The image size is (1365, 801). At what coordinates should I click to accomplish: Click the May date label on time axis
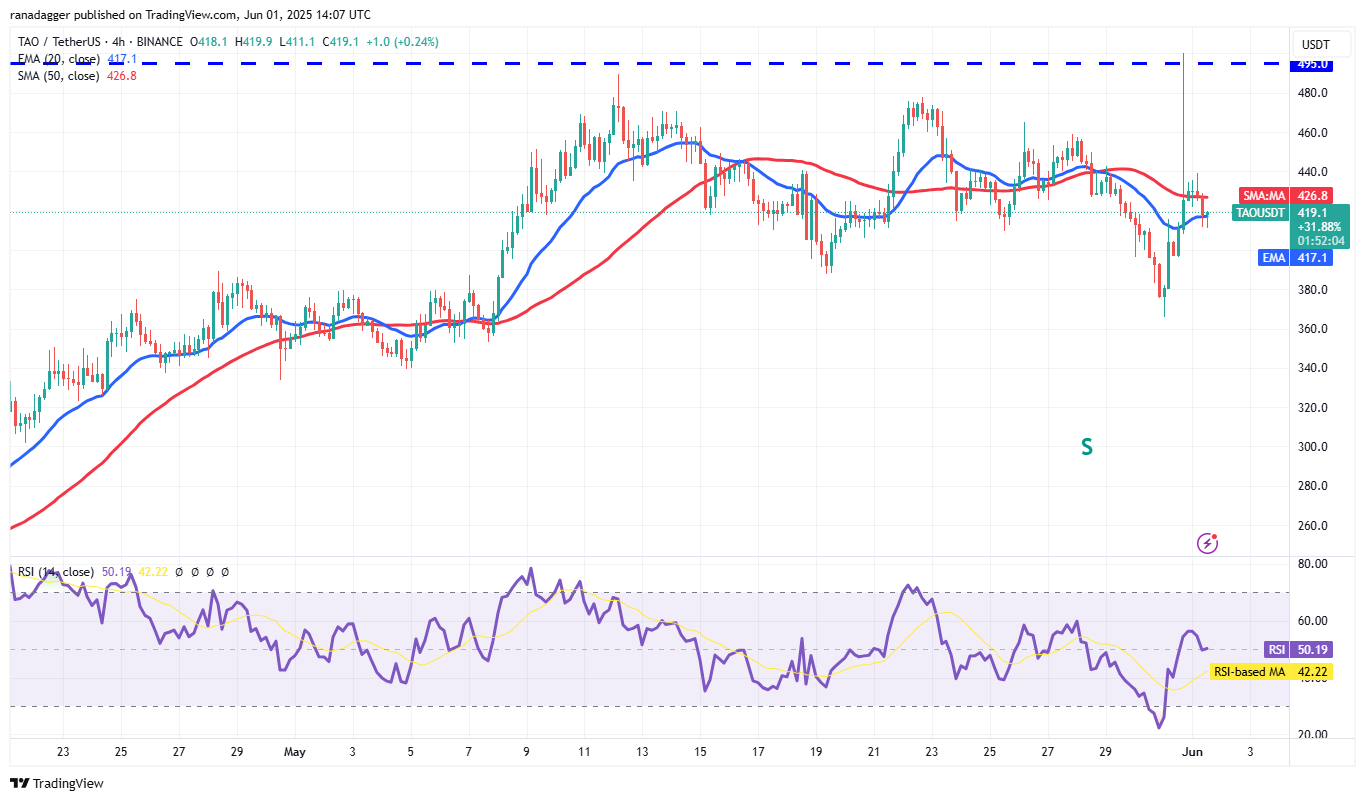(x=296, y=751)
